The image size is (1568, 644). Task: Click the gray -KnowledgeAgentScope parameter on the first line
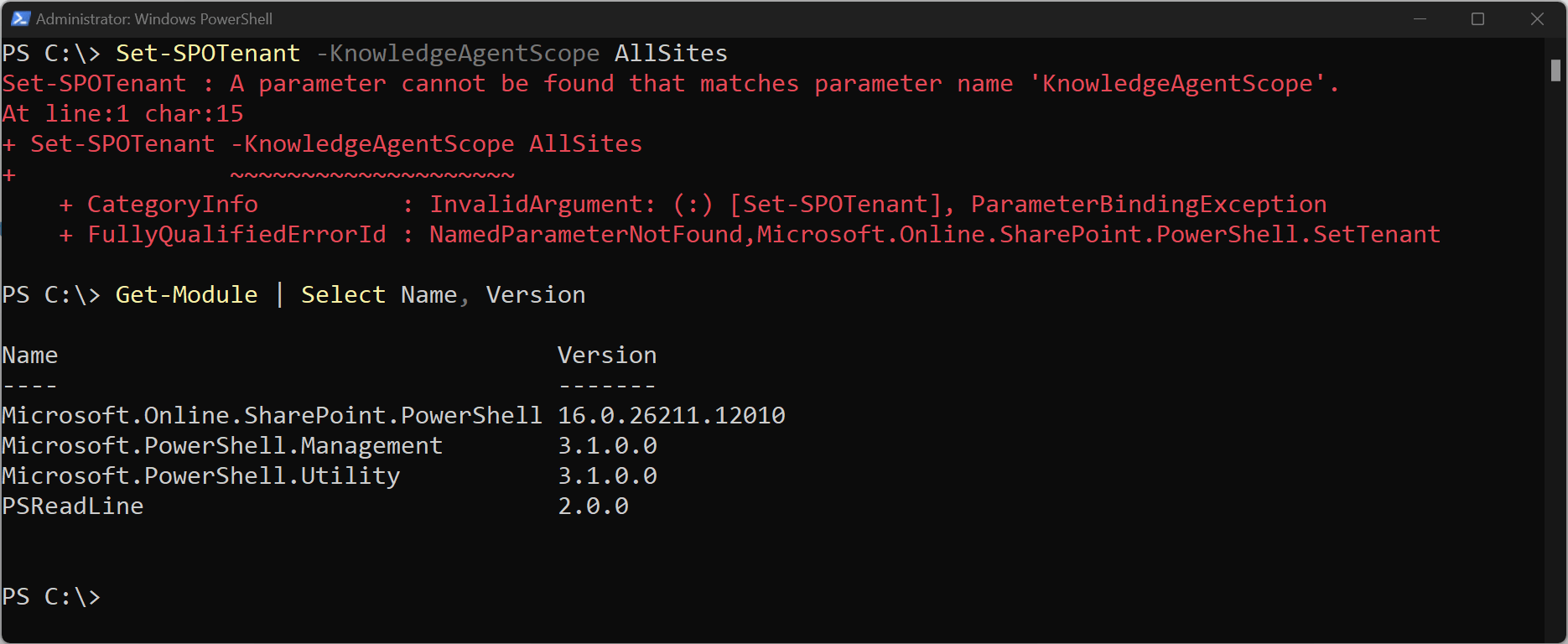click(458, 54)
